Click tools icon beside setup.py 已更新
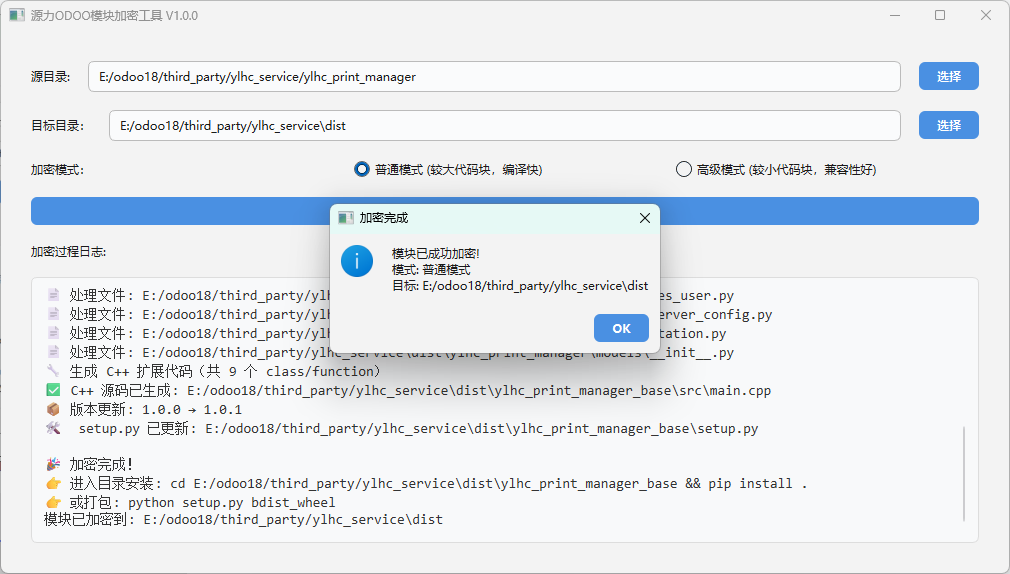1010x574 pixels. click(x=53, y=428)
